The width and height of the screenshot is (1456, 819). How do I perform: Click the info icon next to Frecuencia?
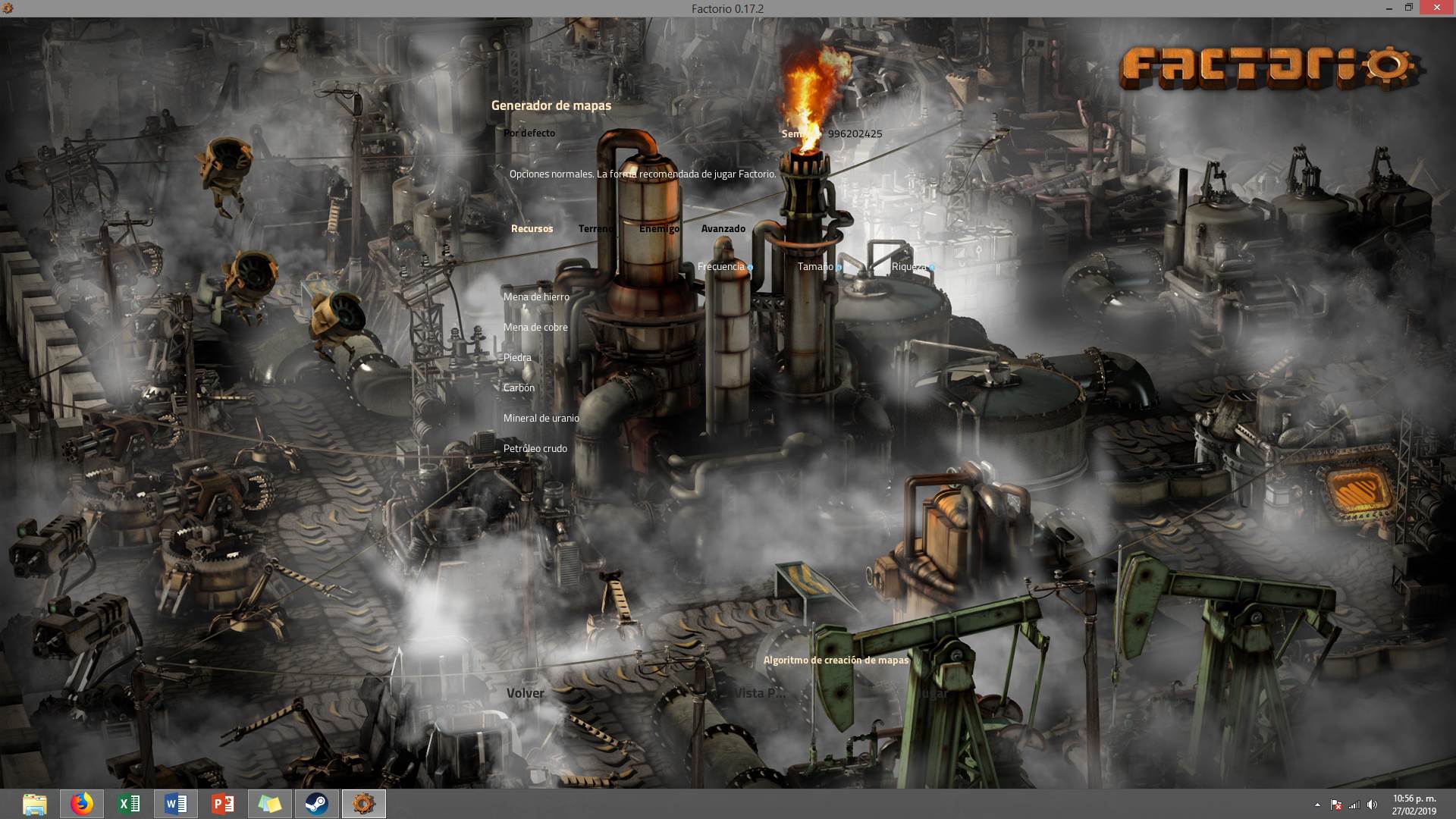[750, 268]
